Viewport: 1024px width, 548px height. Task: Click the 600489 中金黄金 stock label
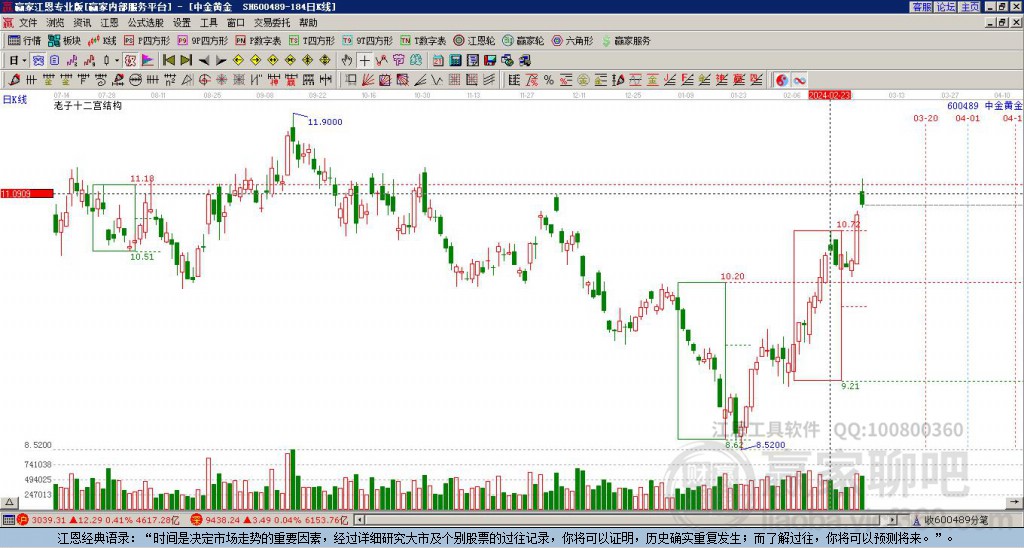point(985,106)
